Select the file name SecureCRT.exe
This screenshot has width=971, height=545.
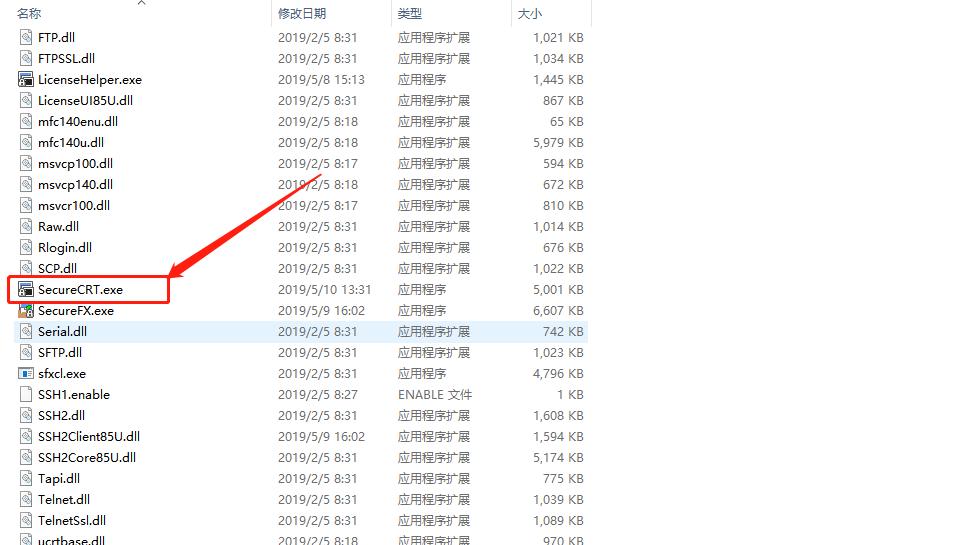pyautogui.click(x=81, y=289)
